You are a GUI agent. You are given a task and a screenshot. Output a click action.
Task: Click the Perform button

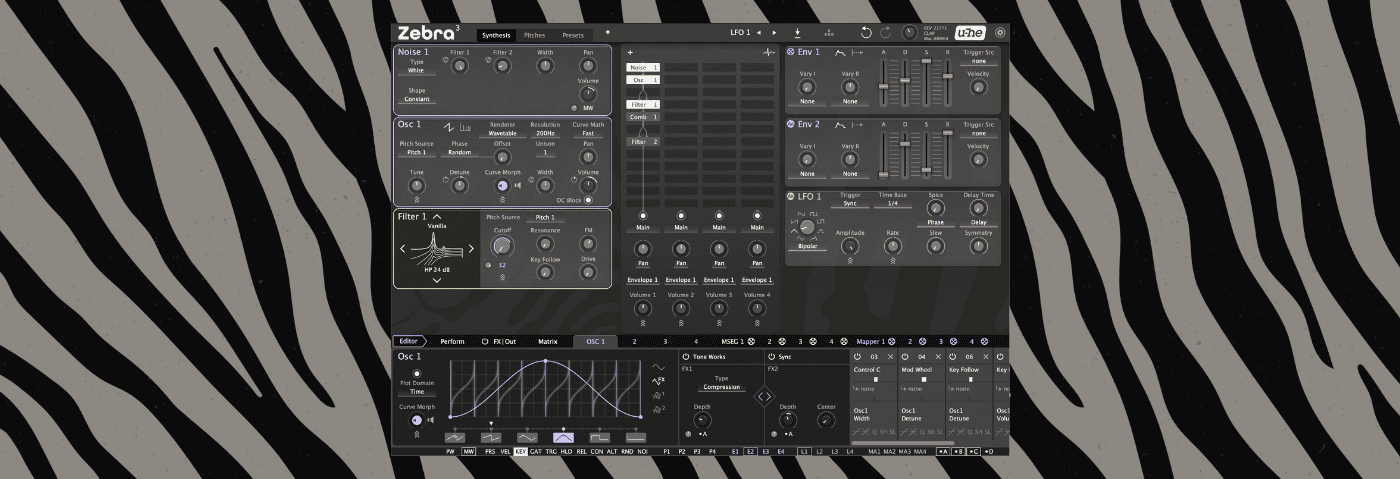coord(452,342)
